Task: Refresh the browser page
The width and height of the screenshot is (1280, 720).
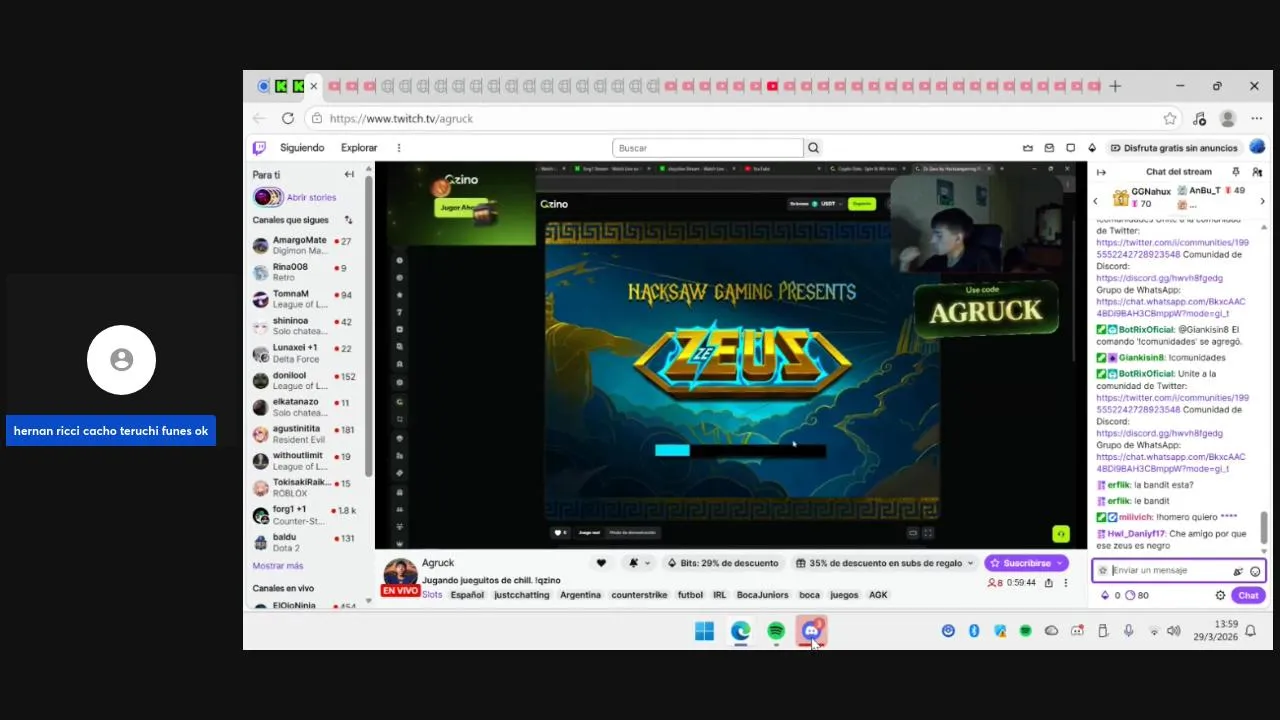Action: pyautogui.click(x=288, y=118)
